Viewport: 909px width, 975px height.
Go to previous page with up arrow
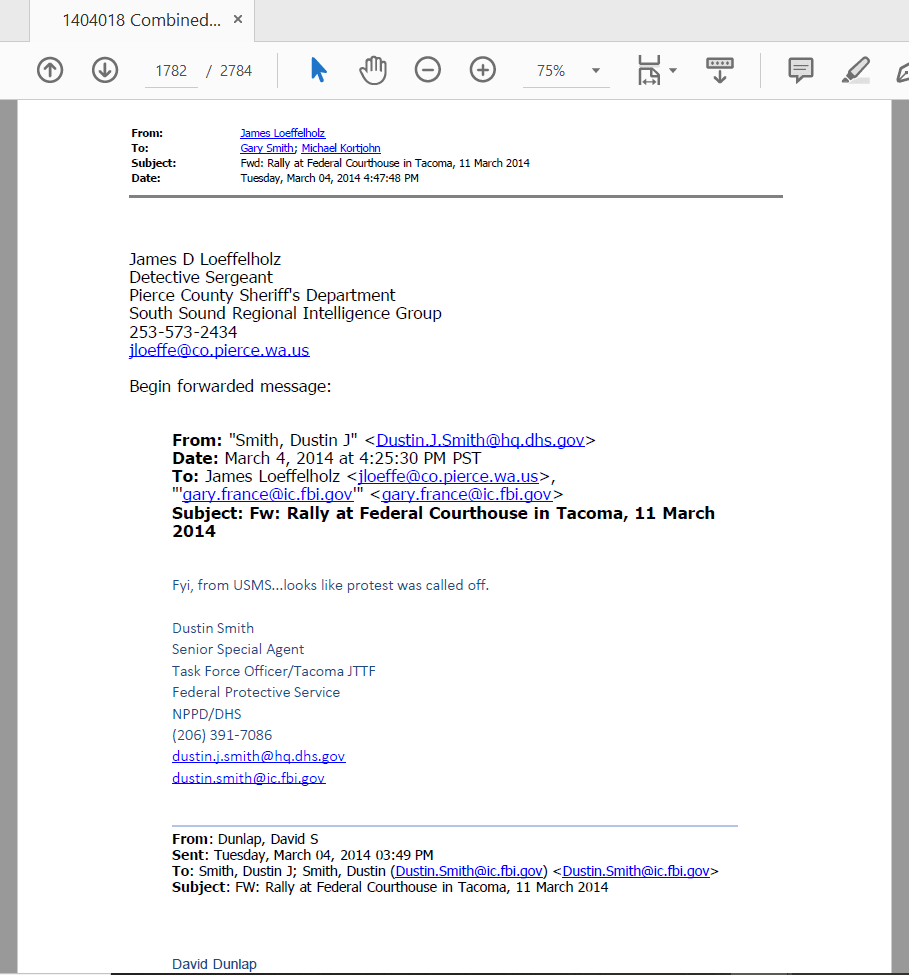[50, 70]
